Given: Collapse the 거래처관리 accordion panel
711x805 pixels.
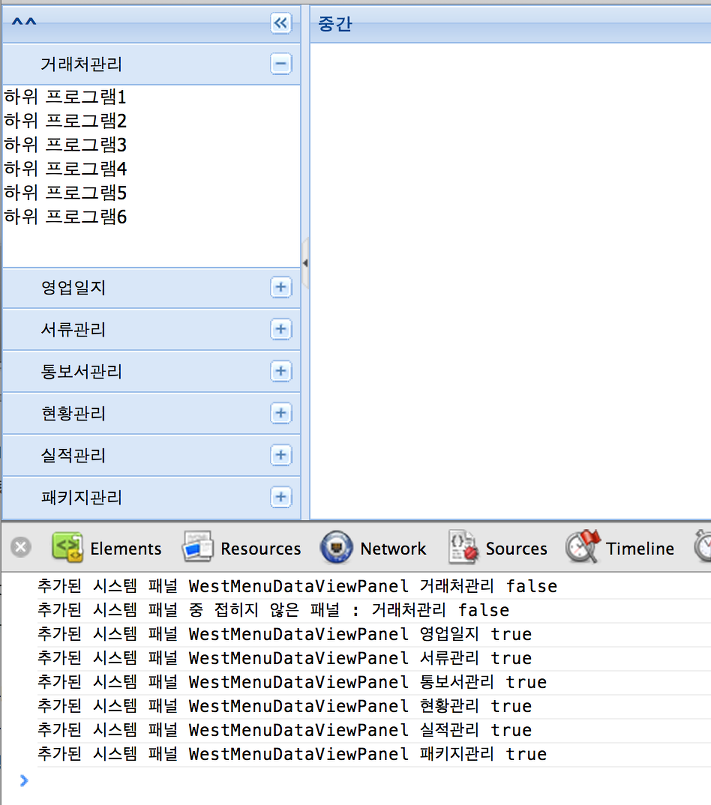Looking at the screenshot, I should click(281, 64).
